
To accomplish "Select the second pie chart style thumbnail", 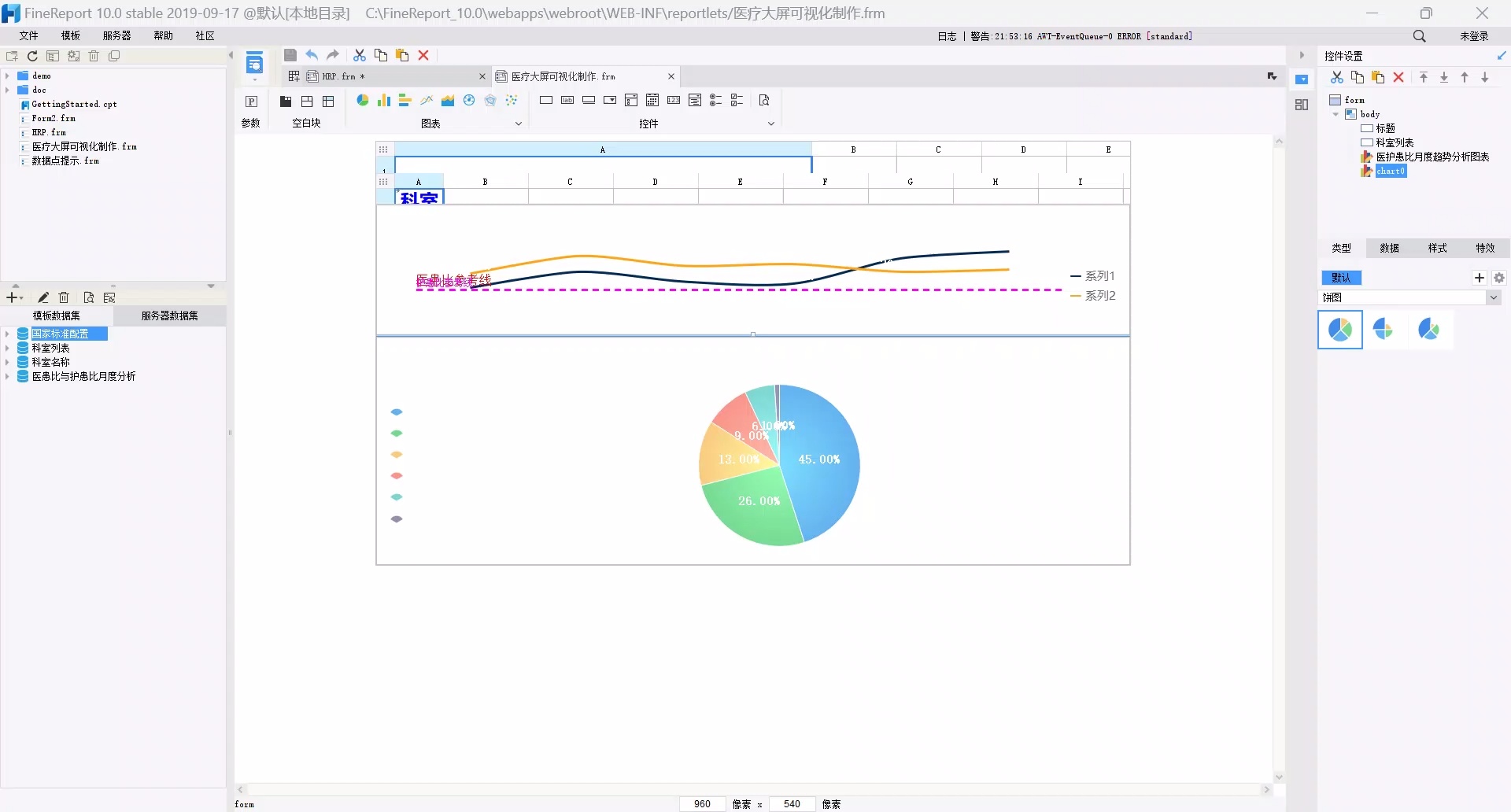I will (1384, 330).
